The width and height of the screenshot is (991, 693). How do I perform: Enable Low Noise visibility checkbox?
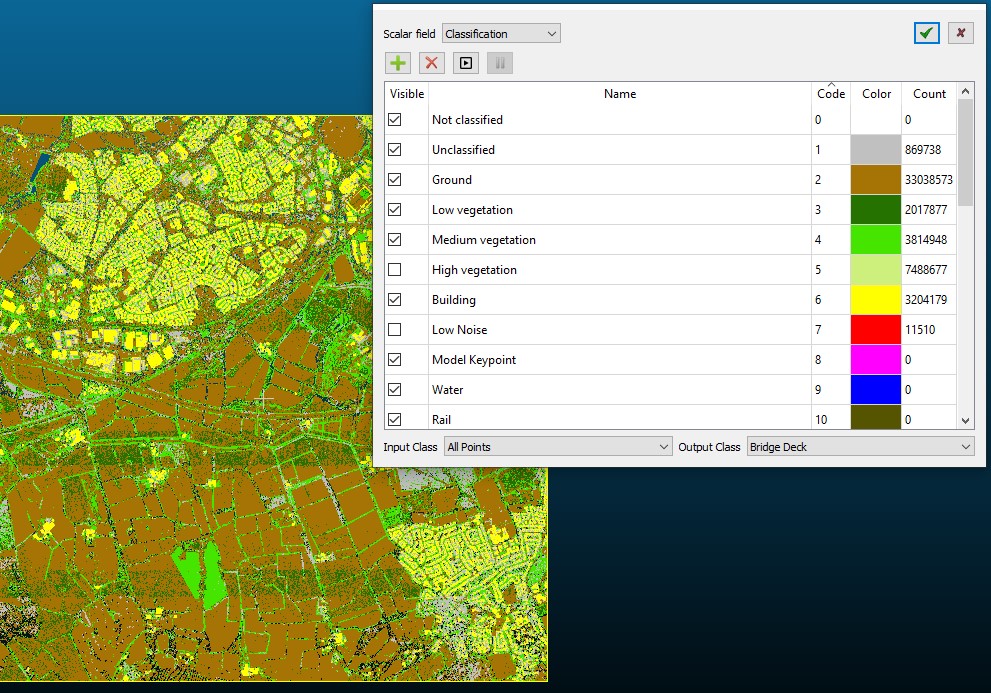point(395,330)
